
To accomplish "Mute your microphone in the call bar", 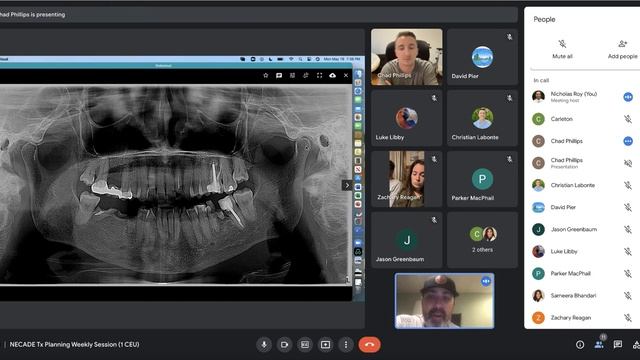I will [264, 344].
